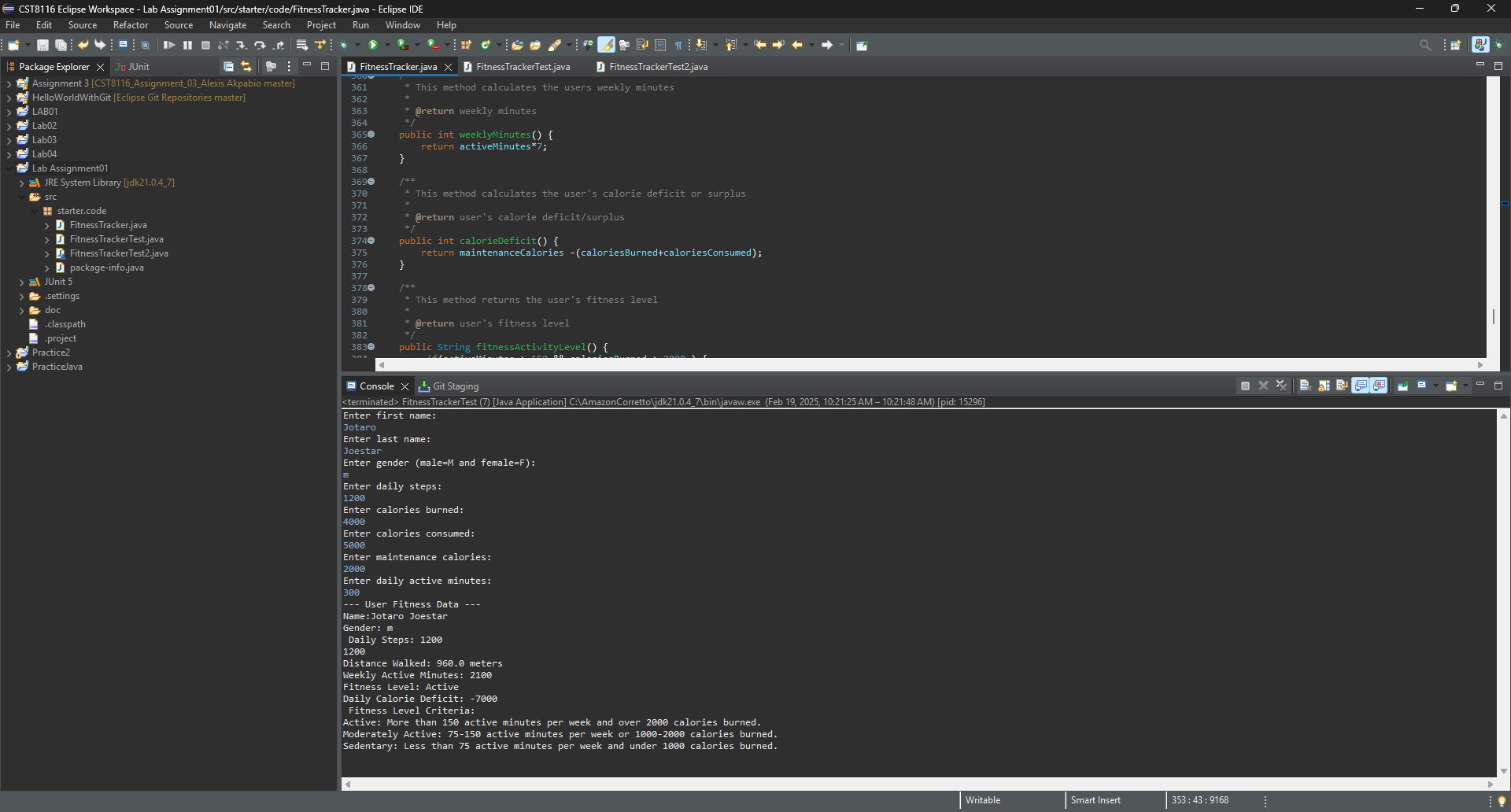Expand the JRE System Library node
Viewport: 1511px width, 812px height.
coord(21,183)
